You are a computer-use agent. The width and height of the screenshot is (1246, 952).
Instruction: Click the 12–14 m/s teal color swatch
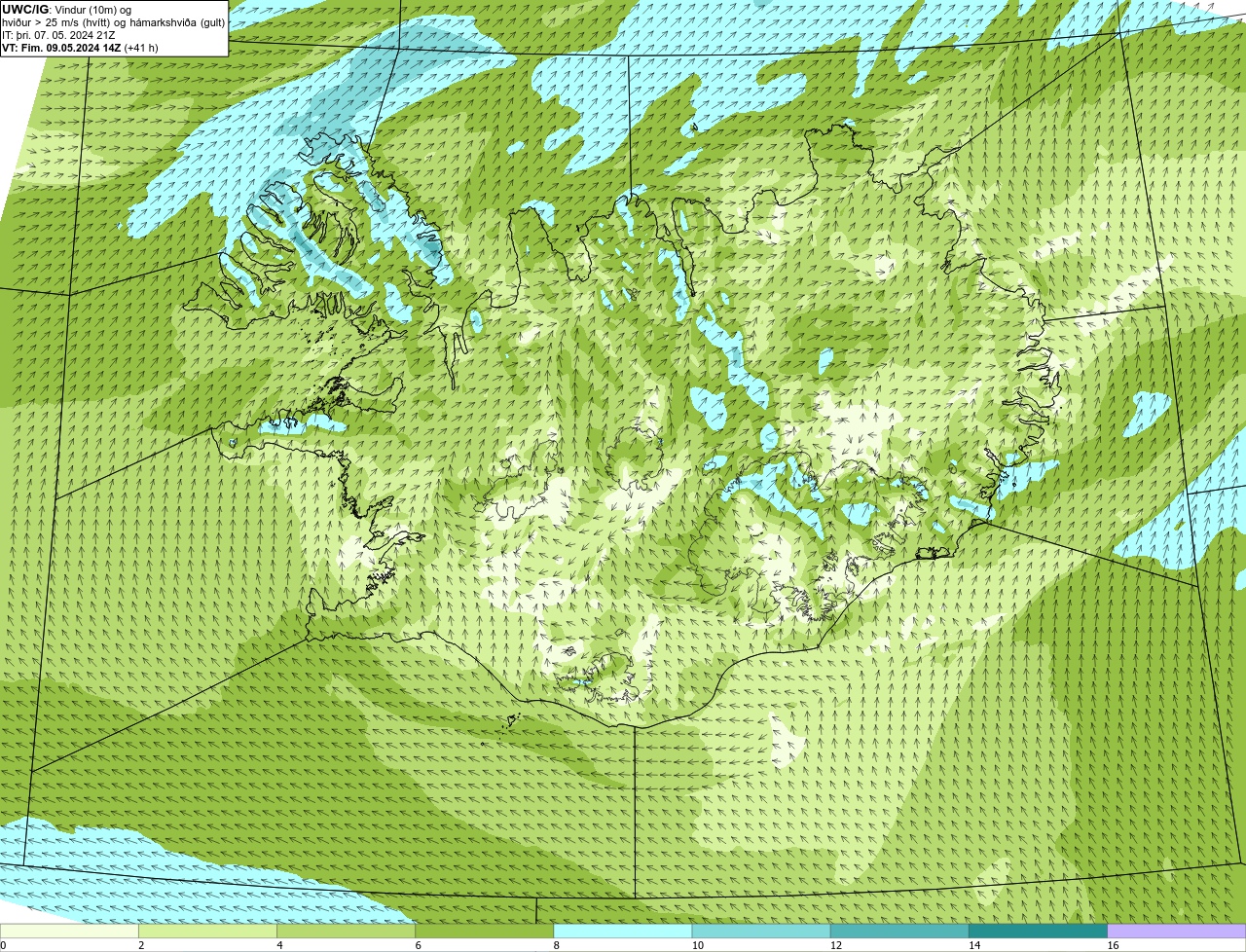899,931
